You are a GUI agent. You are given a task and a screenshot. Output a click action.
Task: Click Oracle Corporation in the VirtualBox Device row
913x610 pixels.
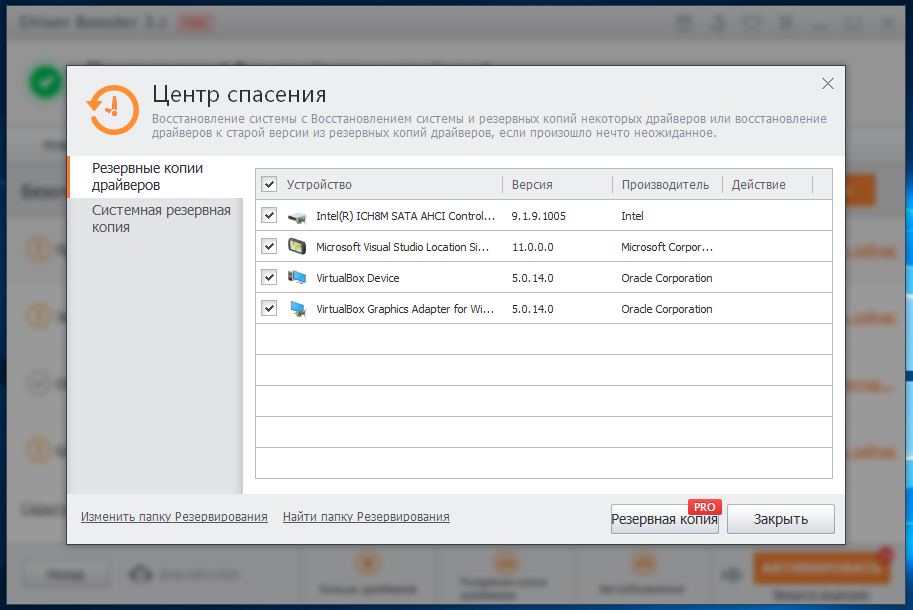(x=667, y=278)
